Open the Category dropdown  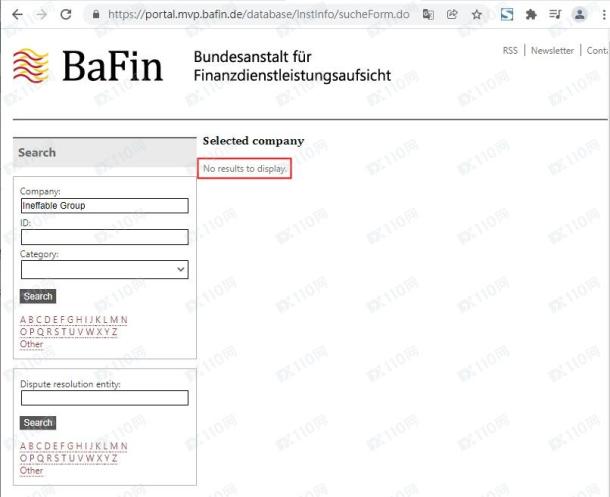coord(104,269)
